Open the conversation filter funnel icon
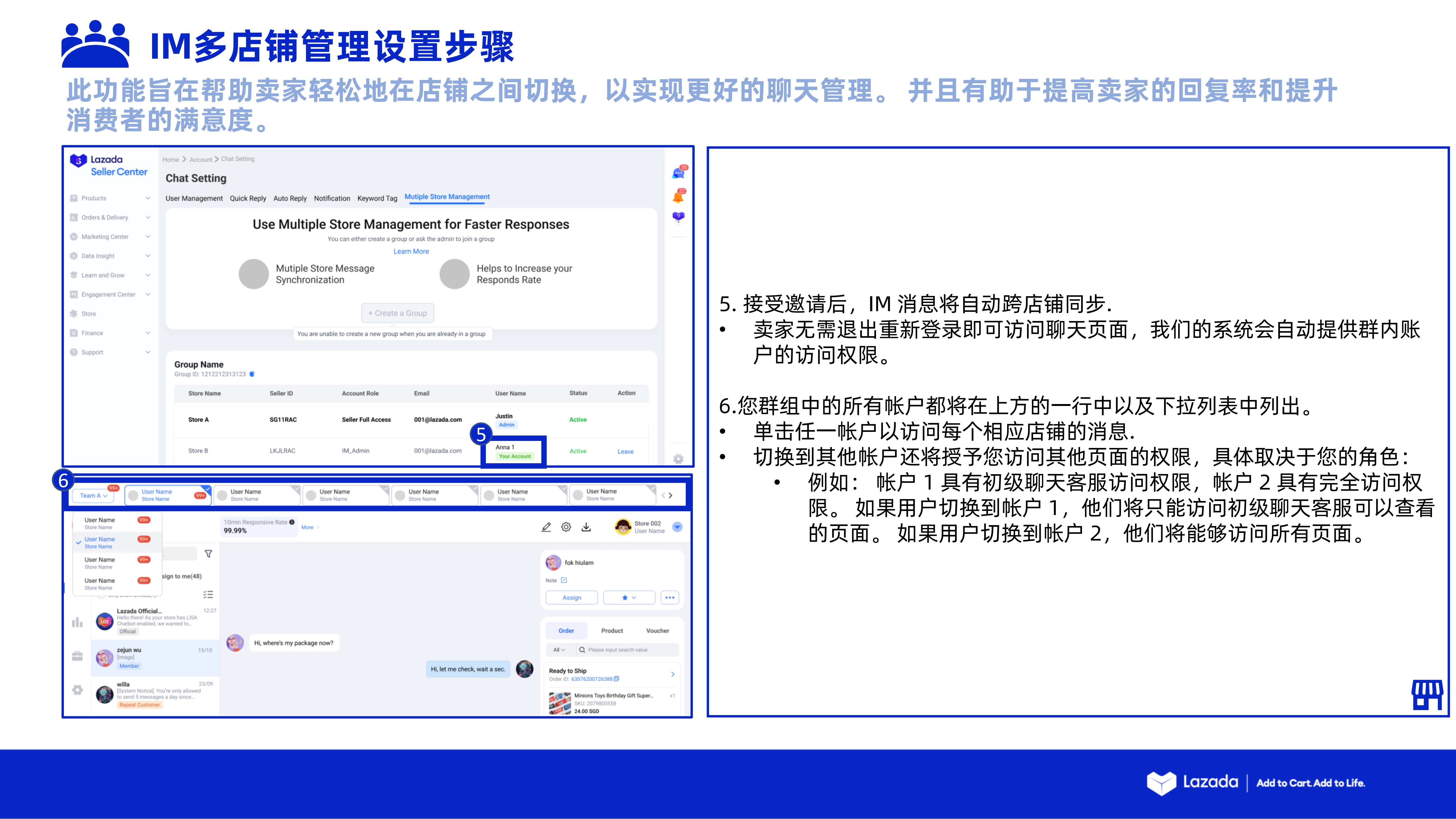This screenshot has height=819, width=1456. tap(209, 554)
